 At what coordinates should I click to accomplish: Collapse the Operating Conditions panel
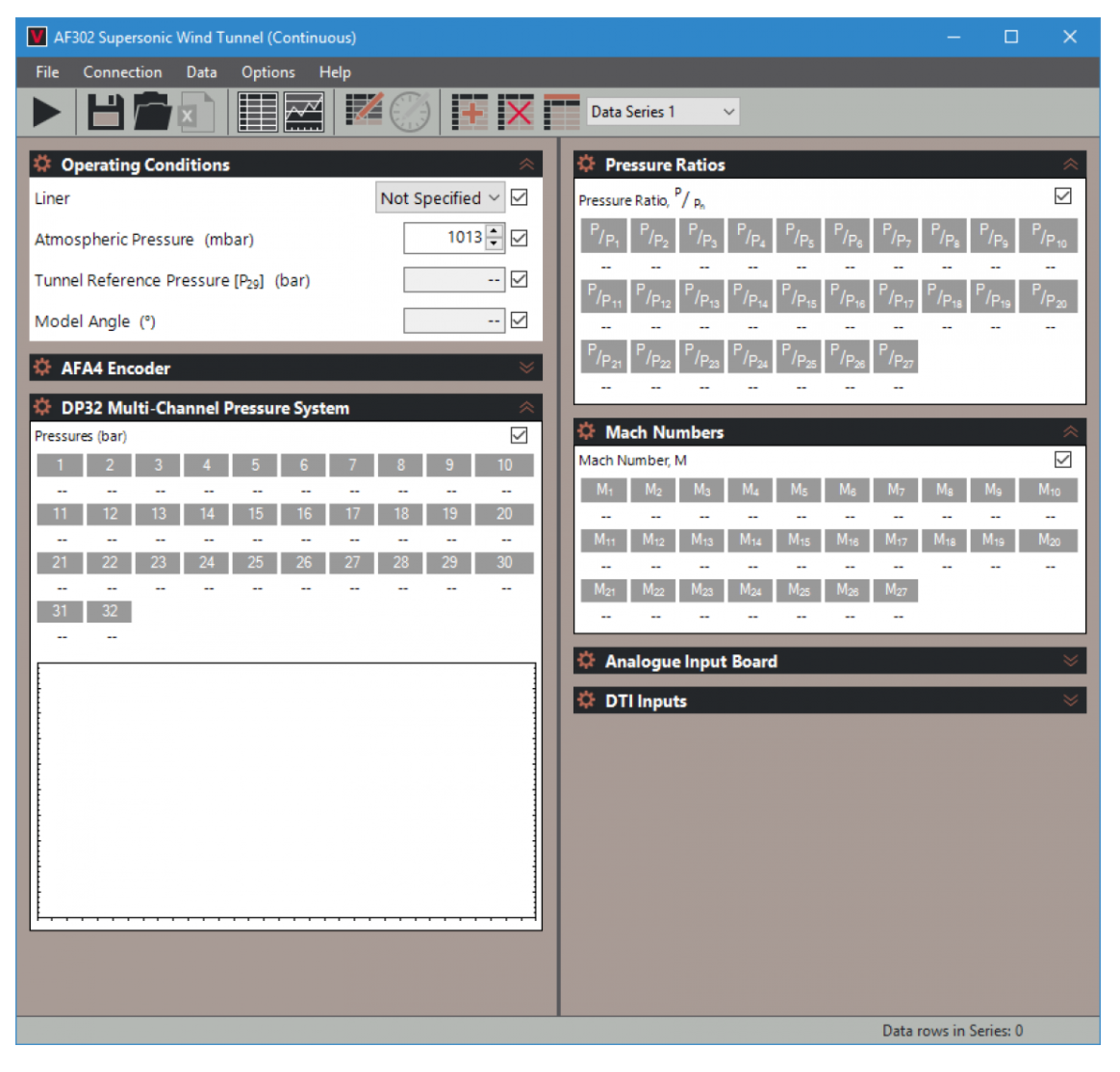527,165
